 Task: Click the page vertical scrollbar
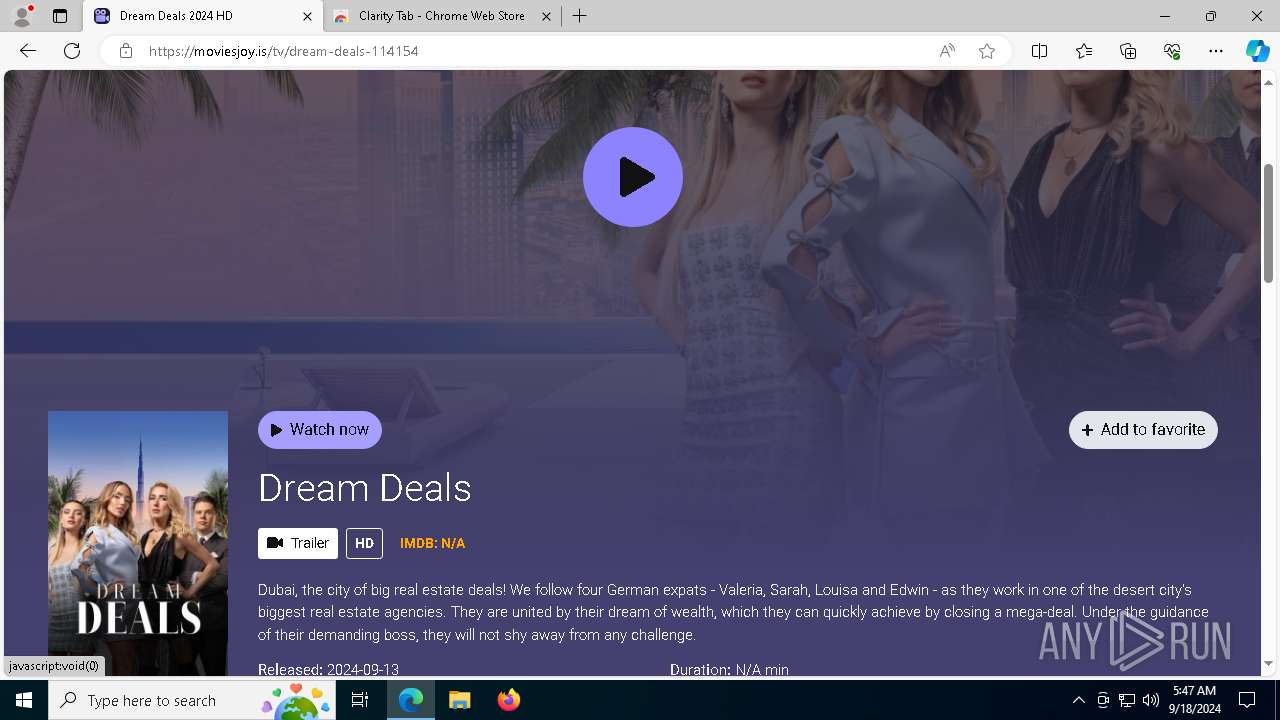1269,222
